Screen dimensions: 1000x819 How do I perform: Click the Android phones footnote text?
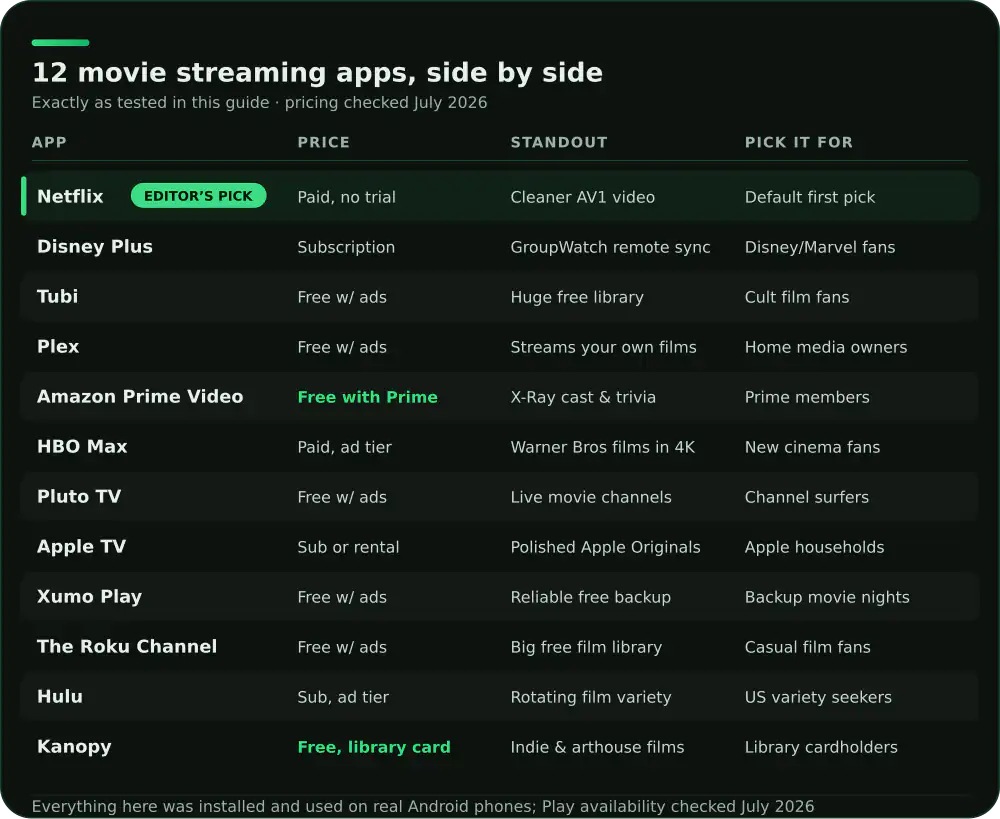point(423,806)
